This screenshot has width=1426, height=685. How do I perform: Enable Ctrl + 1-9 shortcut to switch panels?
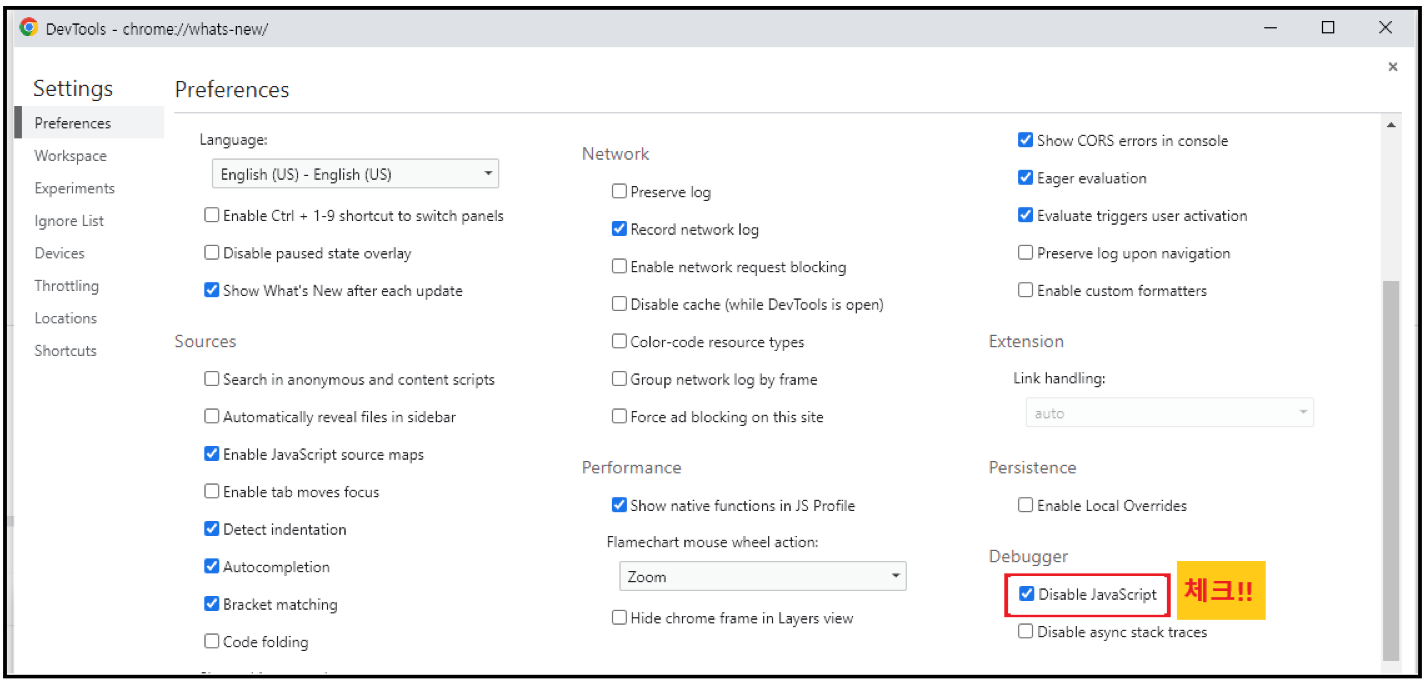(212, 215)
